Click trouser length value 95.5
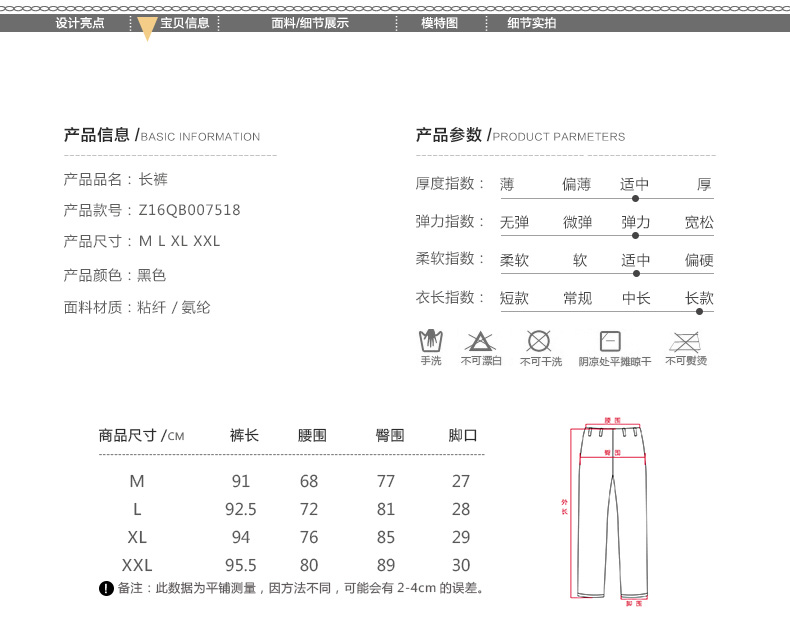790x626 pixels. click(x=241, y=566)
